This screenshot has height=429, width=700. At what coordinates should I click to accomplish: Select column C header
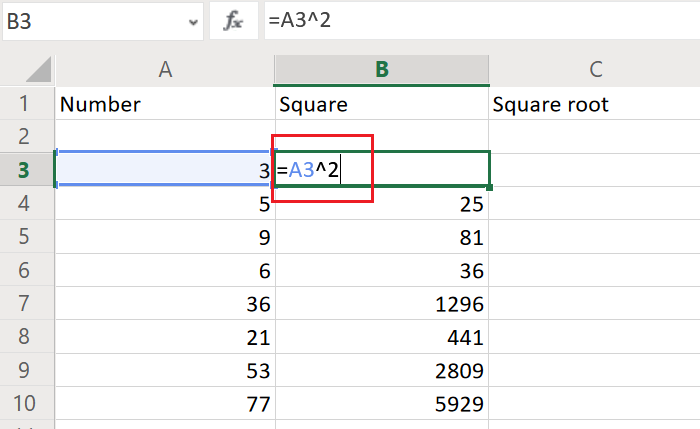pos(595,69)
